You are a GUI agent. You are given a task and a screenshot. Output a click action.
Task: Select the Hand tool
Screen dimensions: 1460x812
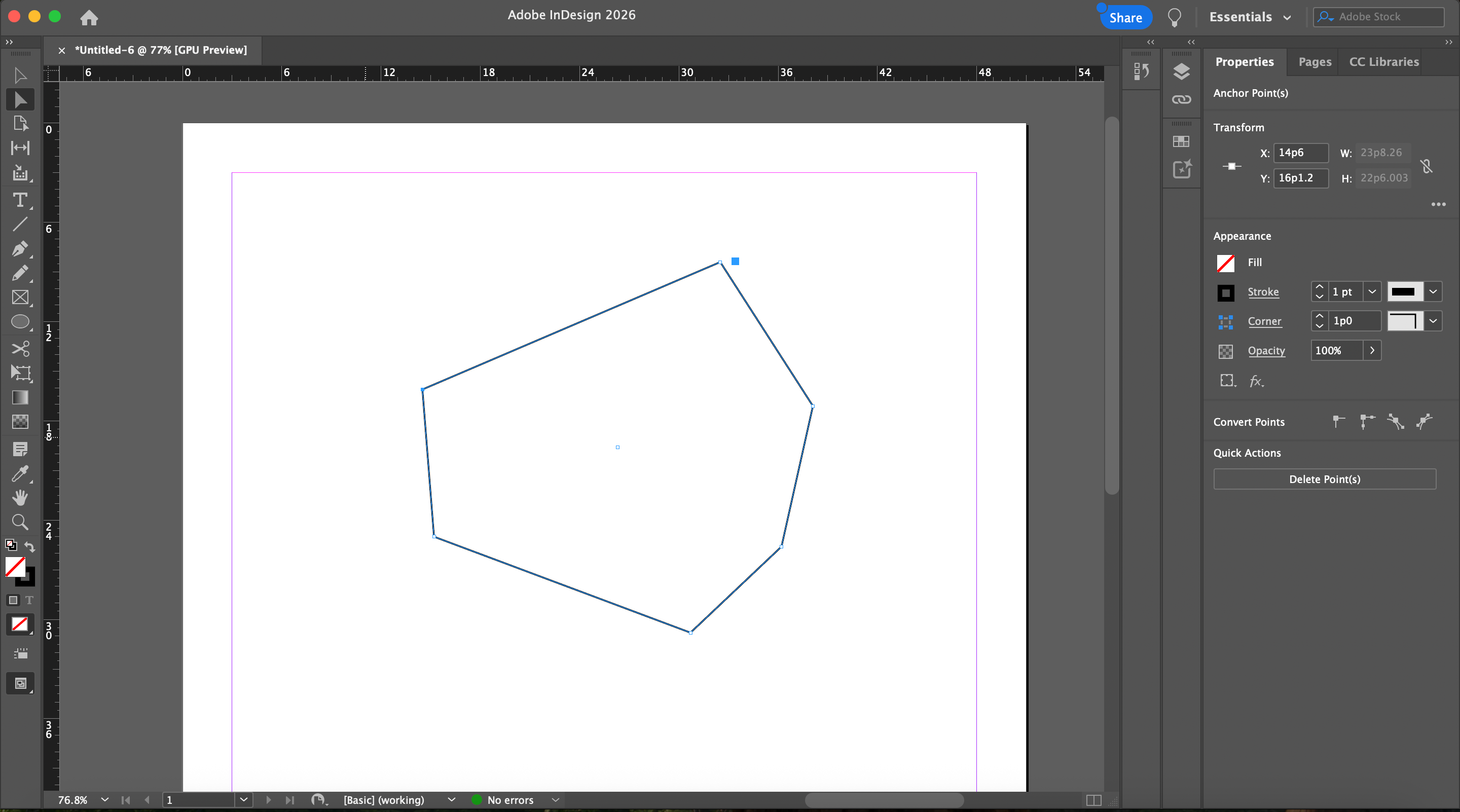click(20, 498)
